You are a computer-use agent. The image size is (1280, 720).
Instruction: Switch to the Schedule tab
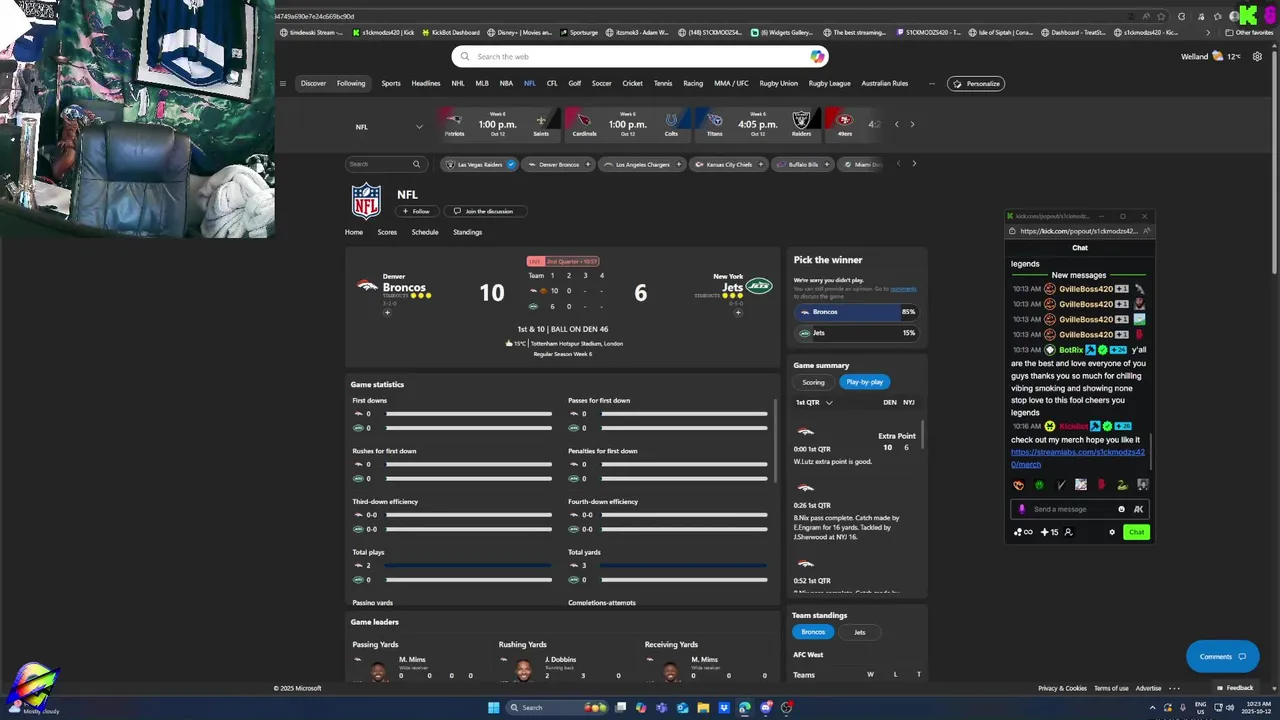pos(425,232)
